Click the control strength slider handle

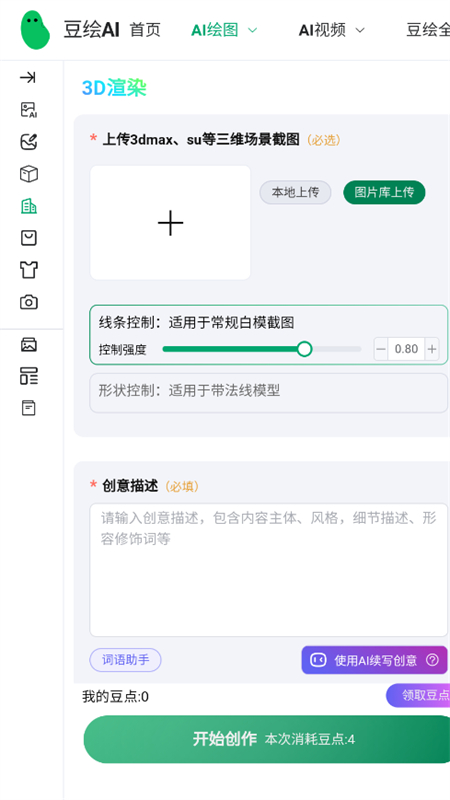pos(305,349)
